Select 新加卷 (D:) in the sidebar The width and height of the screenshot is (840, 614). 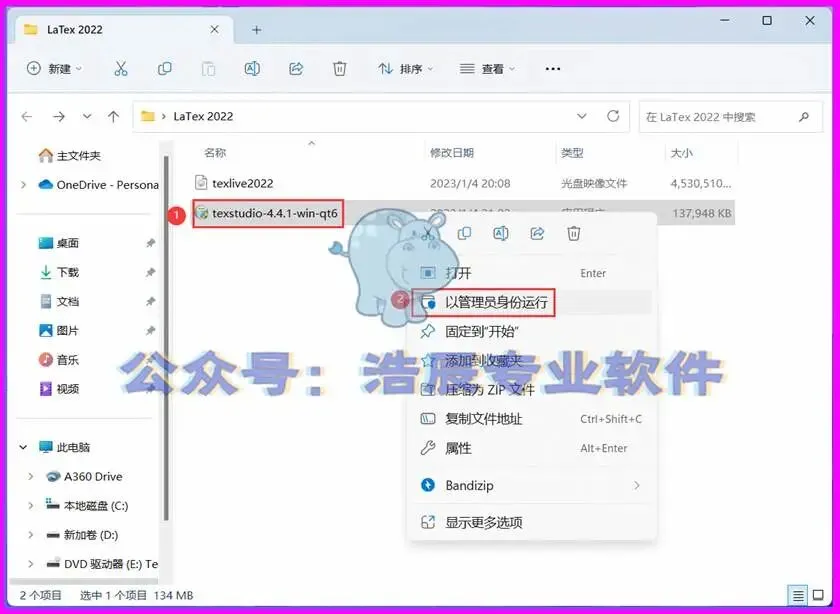[82, 535]
